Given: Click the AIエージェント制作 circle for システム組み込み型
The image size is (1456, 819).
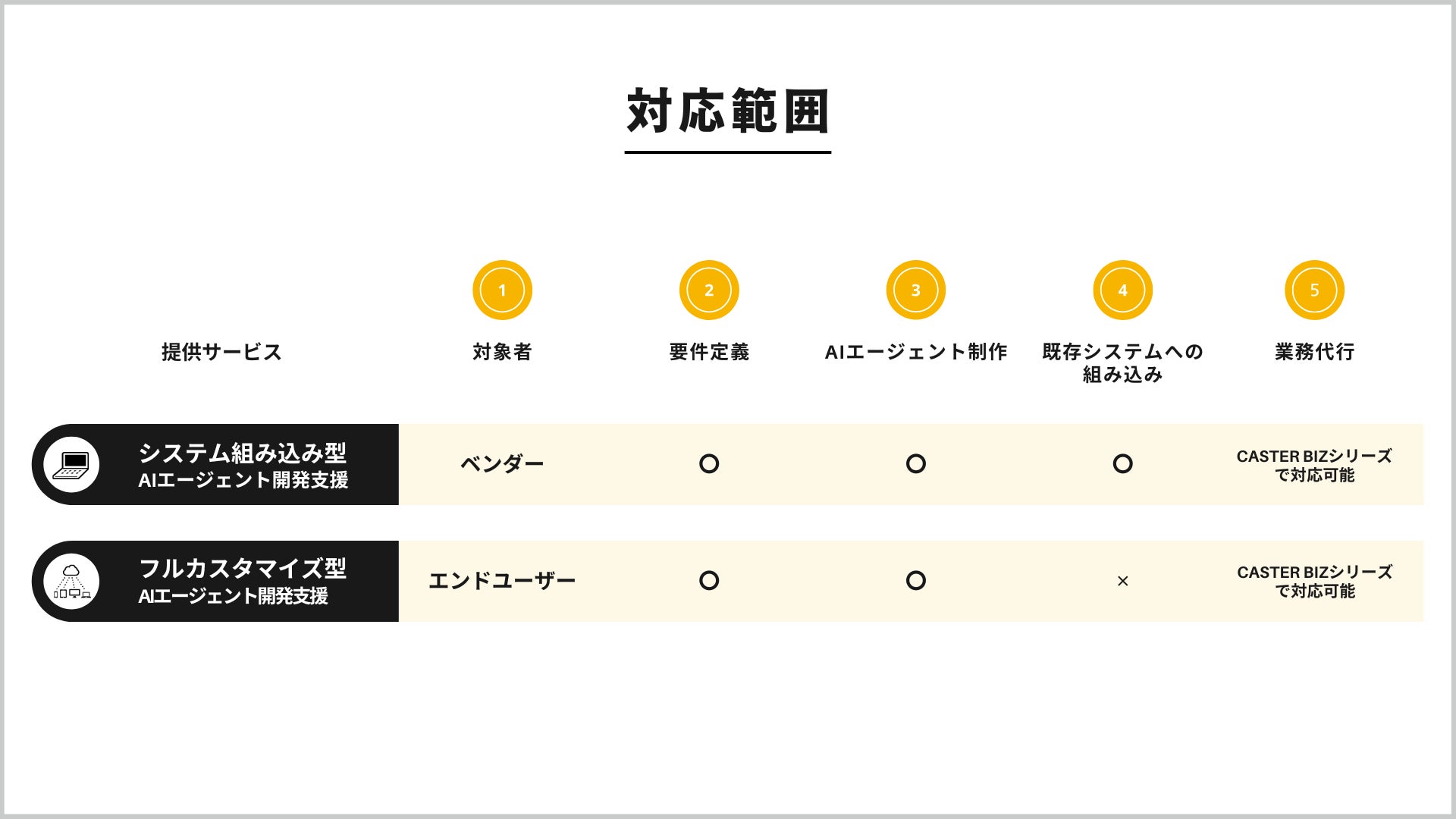Looking at the screenshot, I should pyautogui.click(x=916, y=463).
